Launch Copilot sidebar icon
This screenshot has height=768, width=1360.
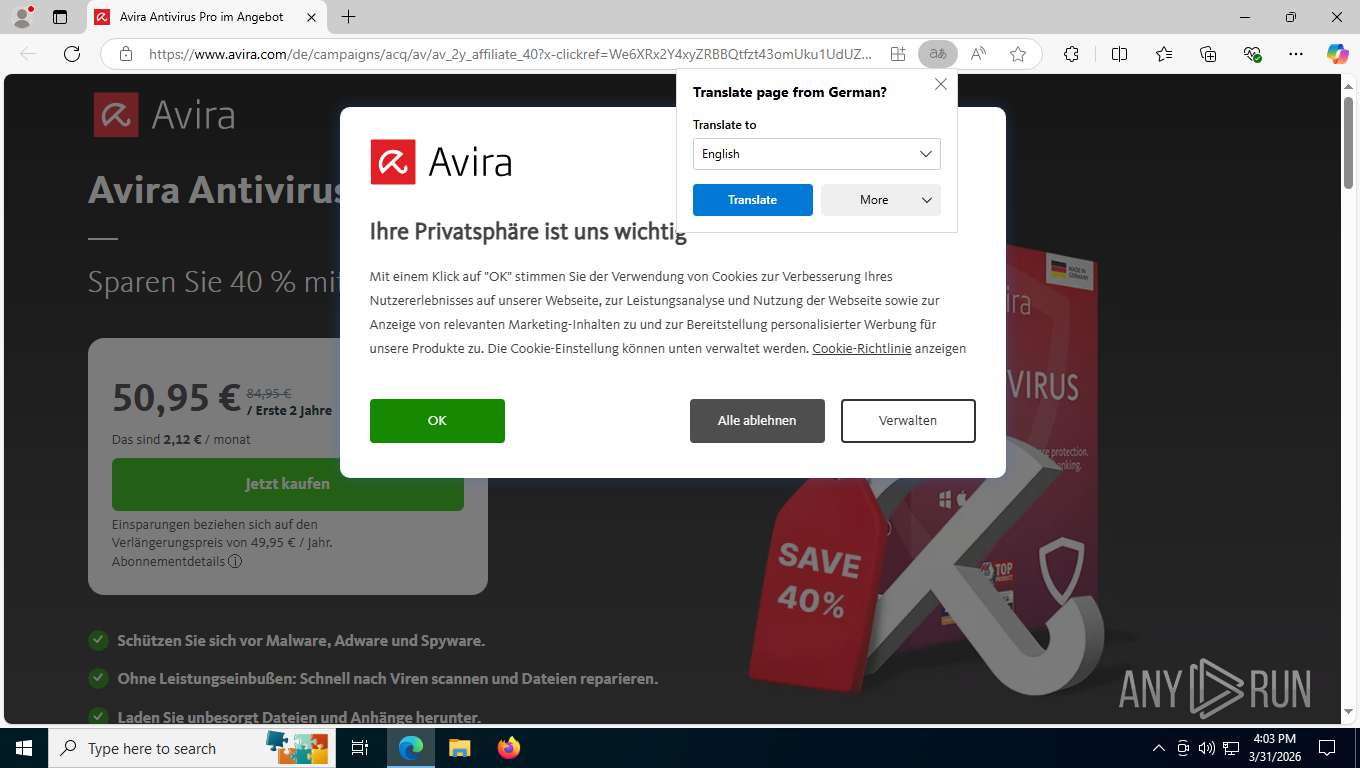click(1337, 54)
